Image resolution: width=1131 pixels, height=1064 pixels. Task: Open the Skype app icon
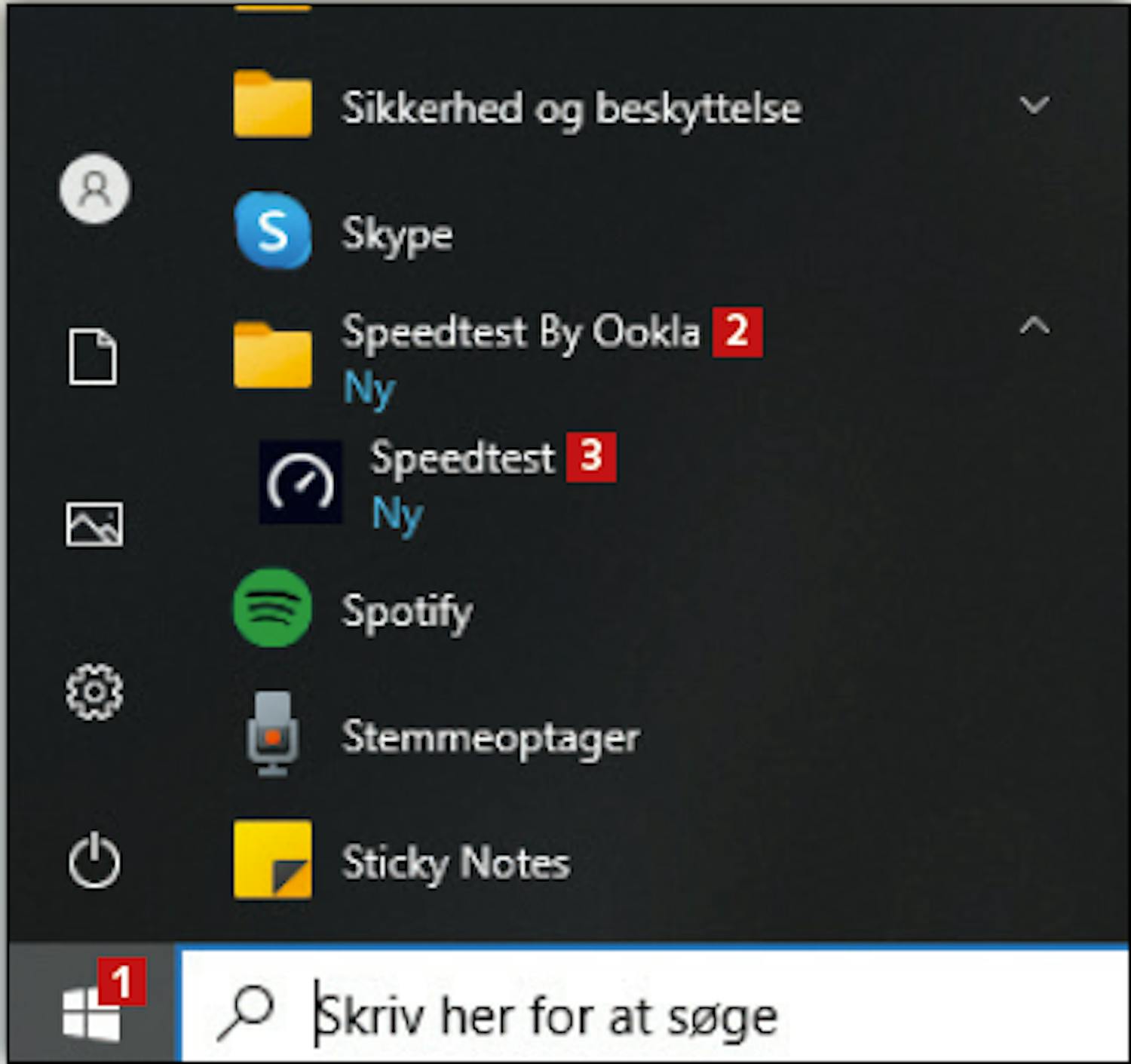272,231
